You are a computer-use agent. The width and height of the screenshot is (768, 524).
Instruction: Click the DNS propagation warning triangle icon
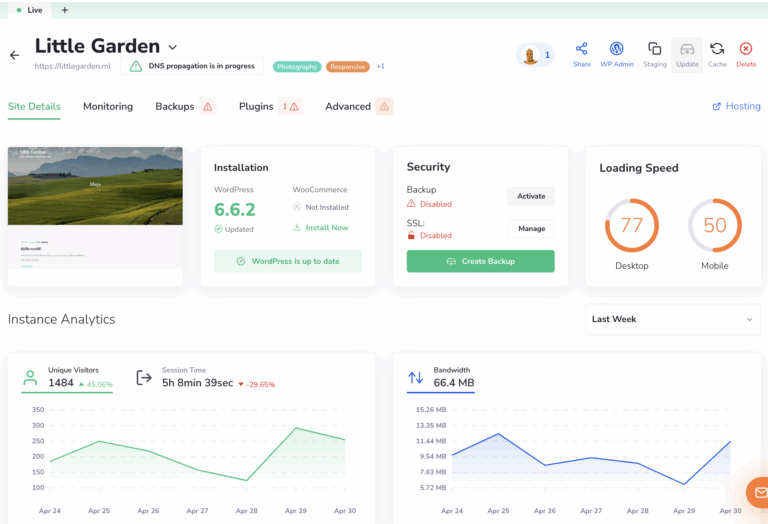tap(136, 66)
